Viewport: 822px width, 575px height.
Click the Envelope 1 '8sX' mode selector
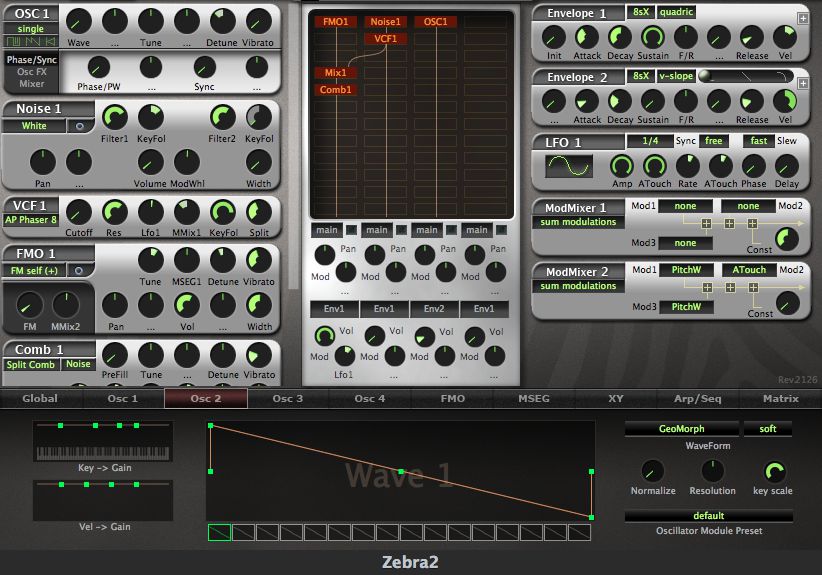tap(641, 12)
